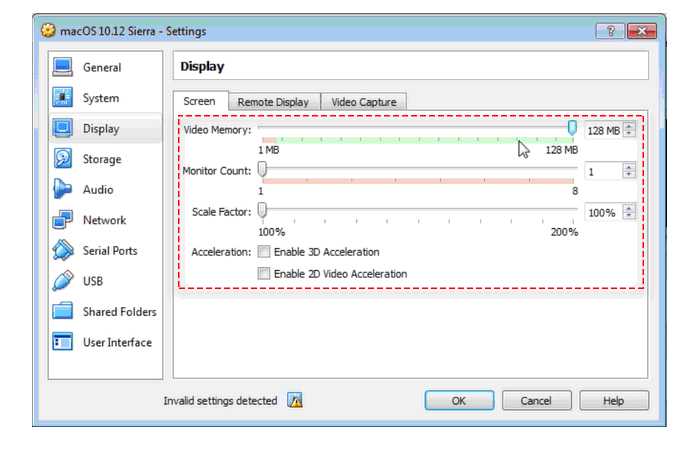Click the Network label in settings list
This screenshot has width=697, height=454.
pos(104,220)
